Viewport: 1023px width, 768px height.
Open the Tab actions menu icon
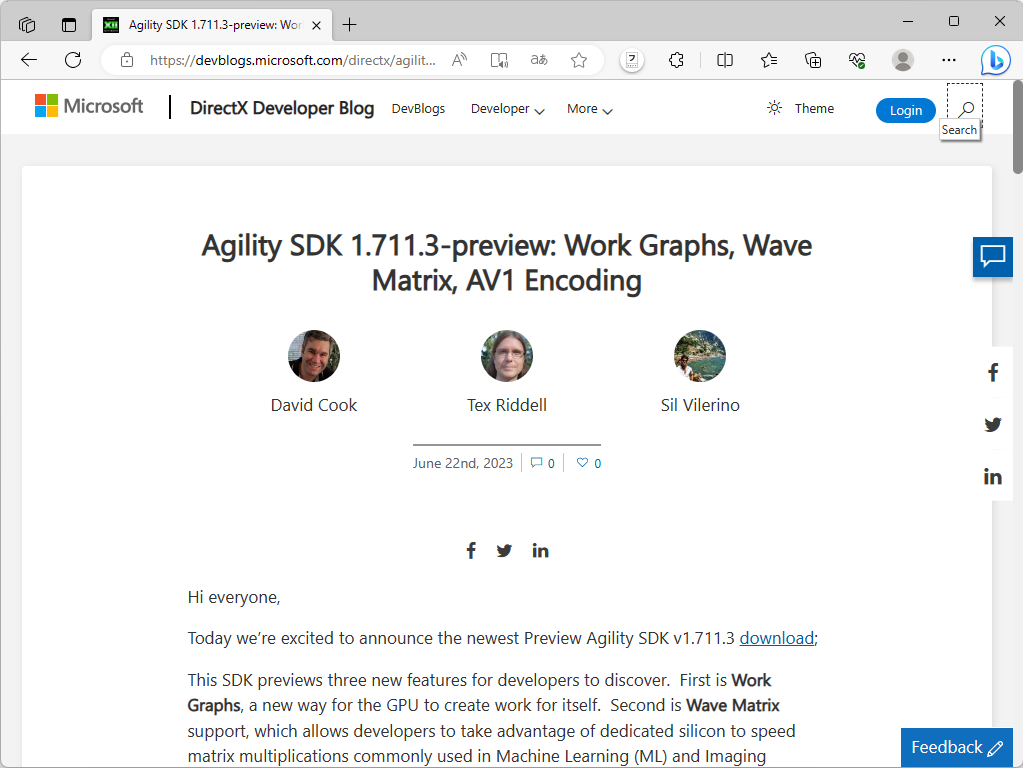[69, 25]
